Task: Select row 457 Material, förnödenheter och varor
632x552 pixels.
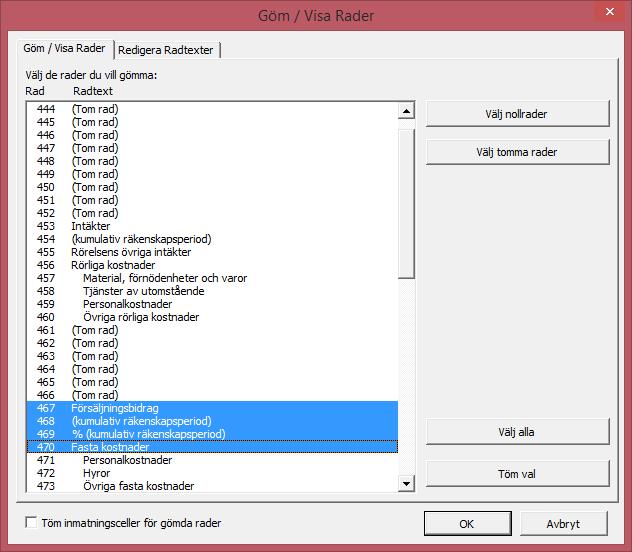Action: [212, 278]
